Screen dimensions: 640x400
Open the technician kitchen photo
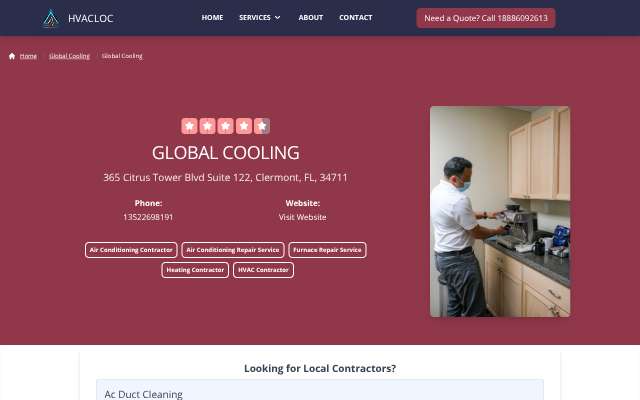tap(500, 211)
